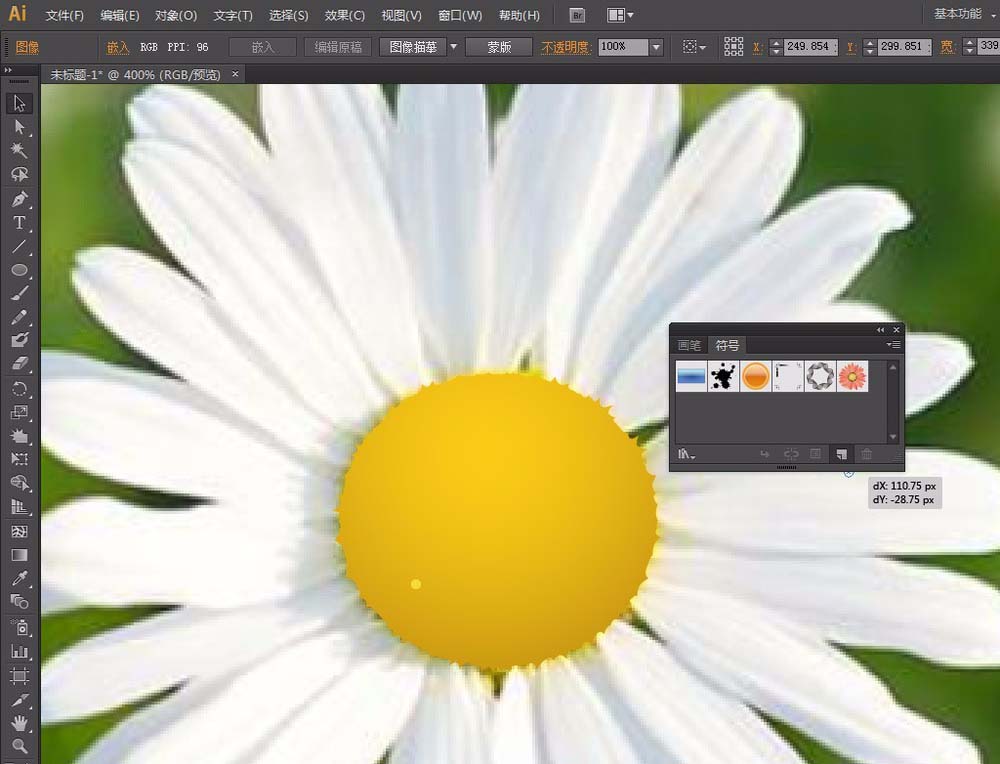Open the align options dropdown icon

[x=693, y=47]
